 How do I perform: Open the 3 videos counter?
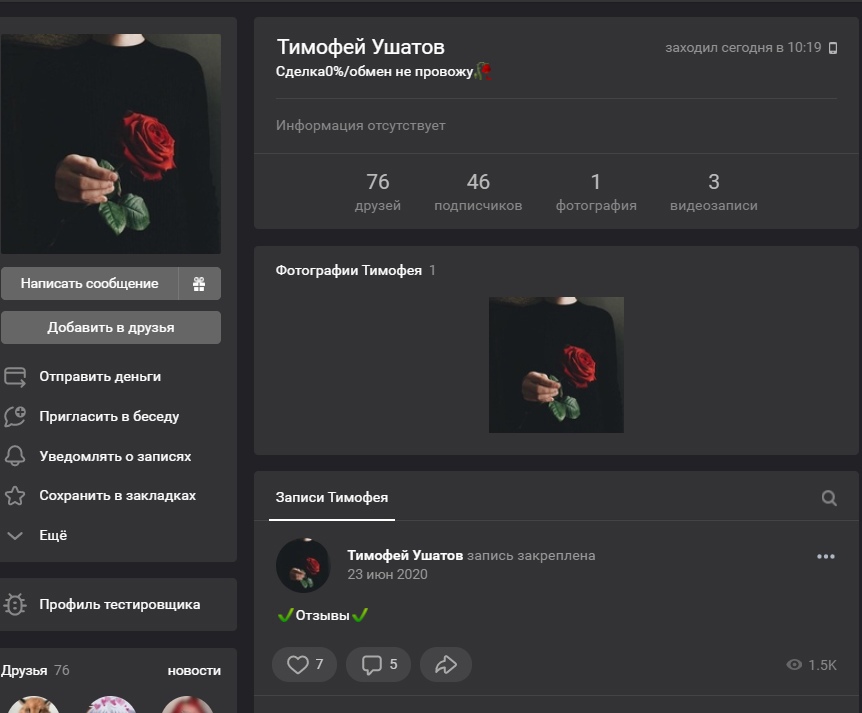[x=713, y=192]
